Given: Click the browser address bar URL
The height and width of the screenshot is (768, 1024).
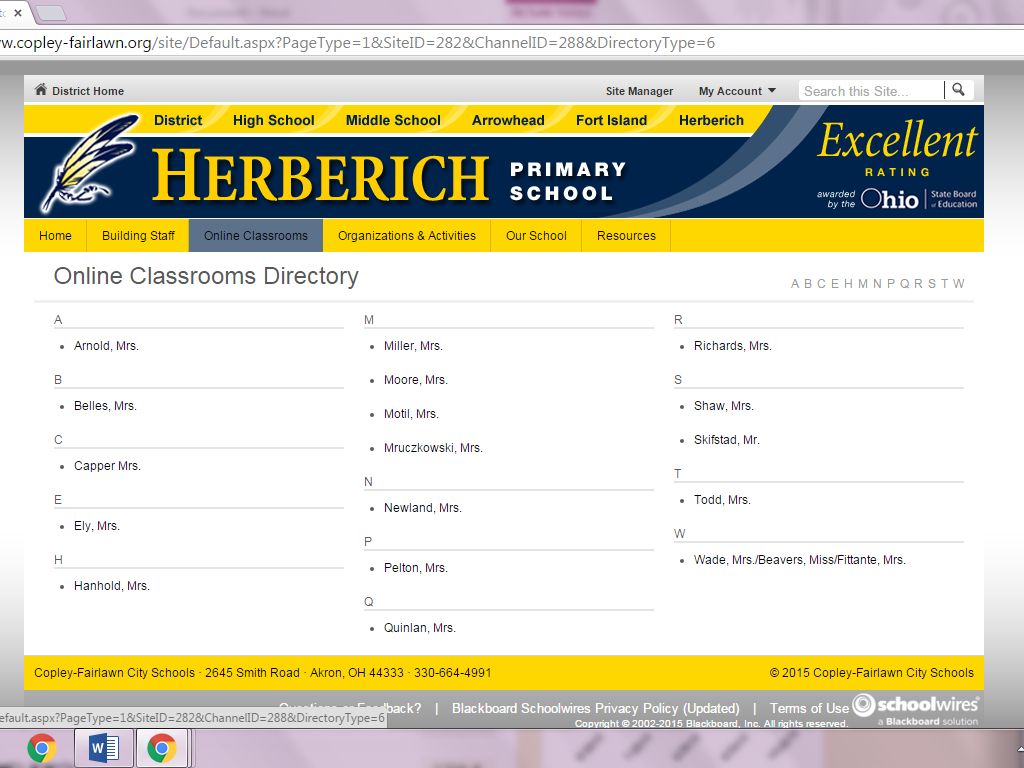Looking at the screenshot, I should pos(400,43).
